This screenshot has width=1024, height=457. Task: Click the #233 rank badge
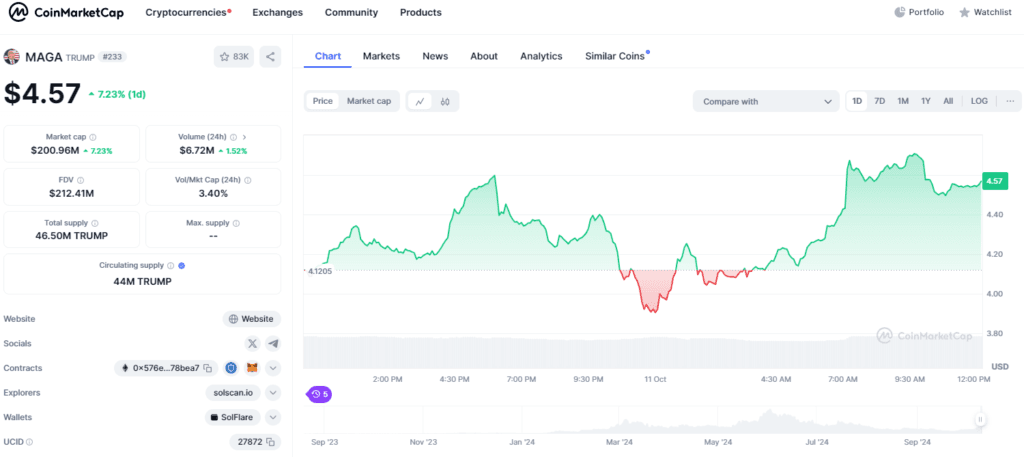click(x=113, y=57)
